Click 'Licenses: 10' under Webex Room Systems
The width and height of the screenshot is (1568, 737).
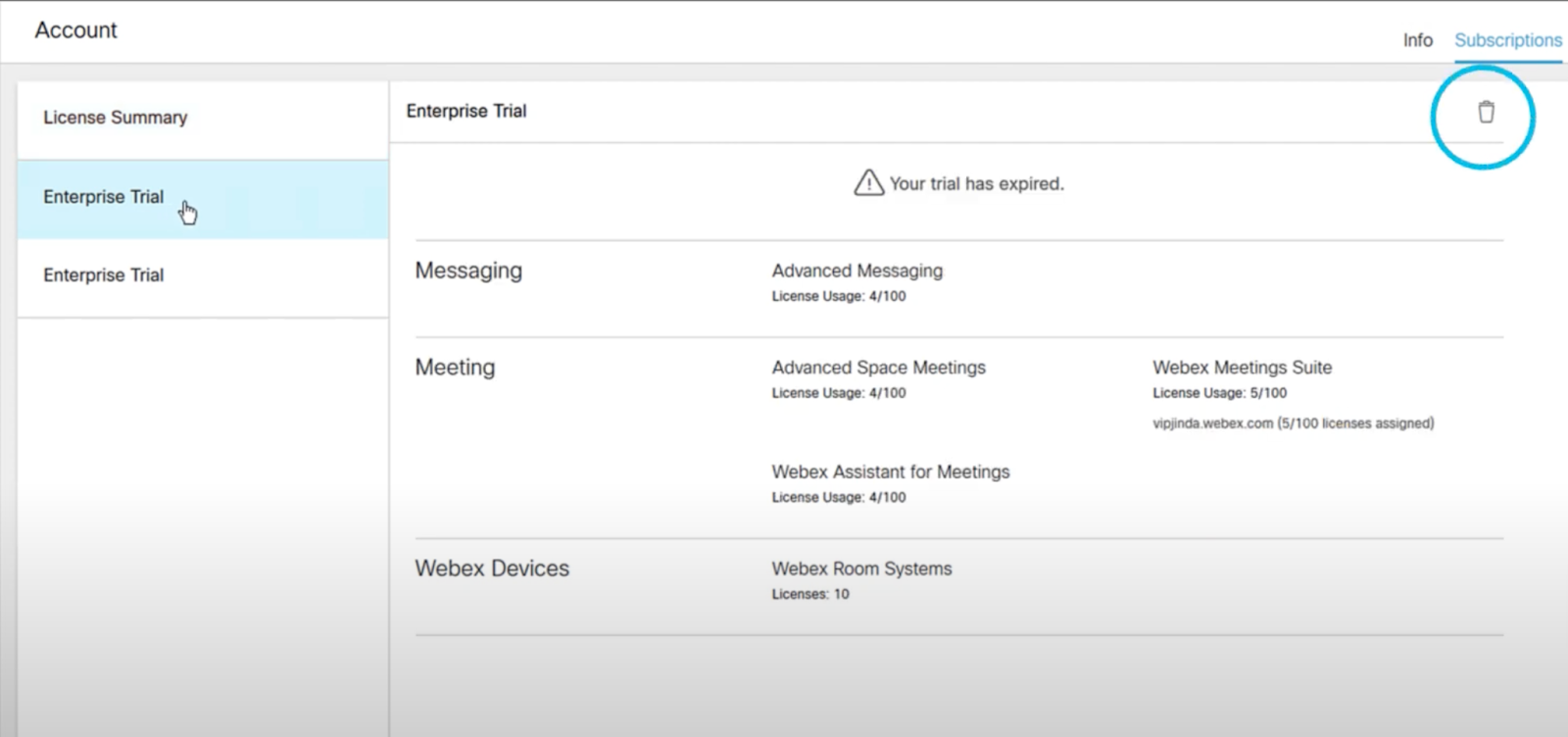810,594
